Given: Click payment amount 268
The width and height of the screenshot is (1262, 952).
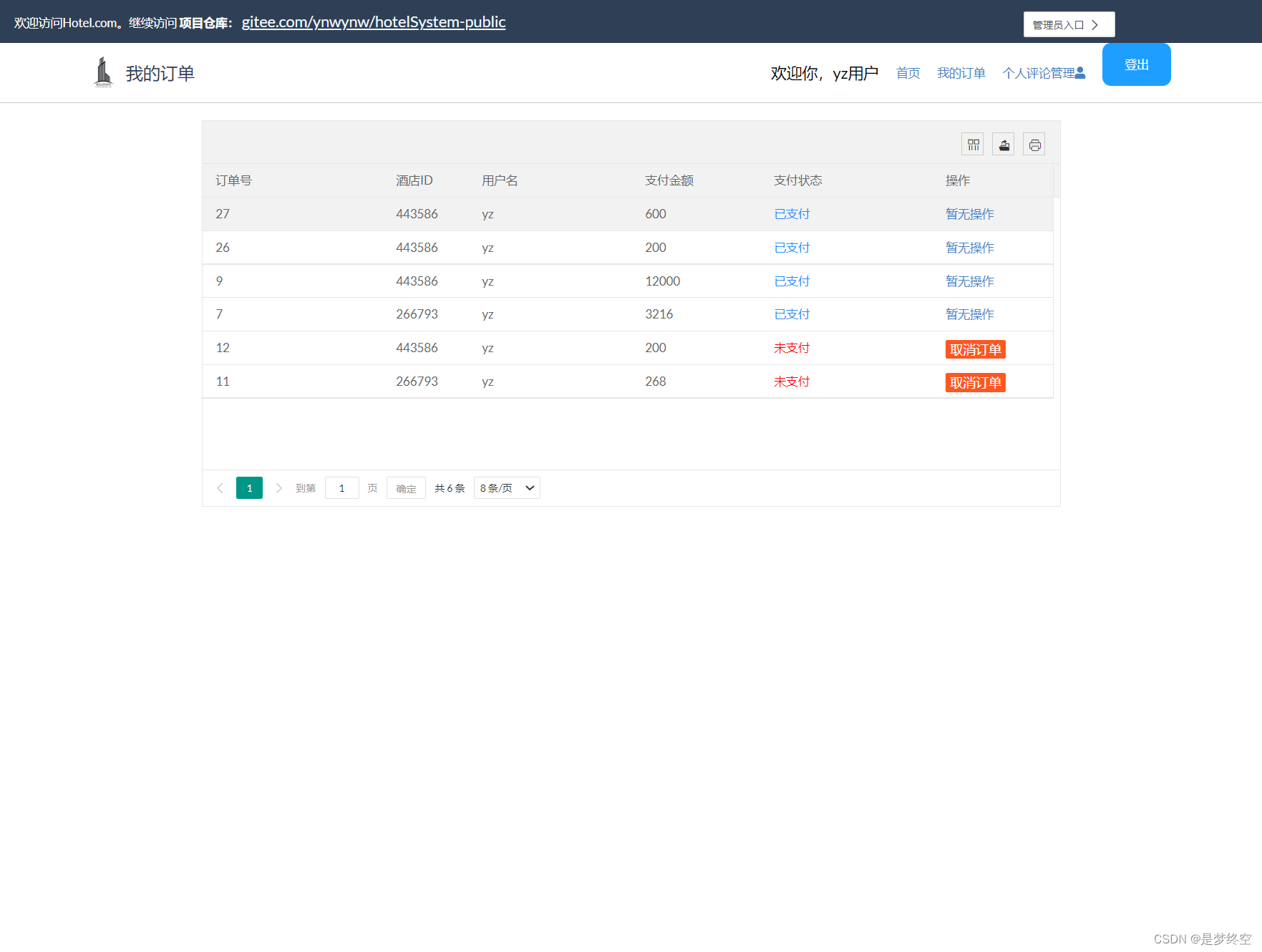Looking at the screenshot, I should (656, 382).
